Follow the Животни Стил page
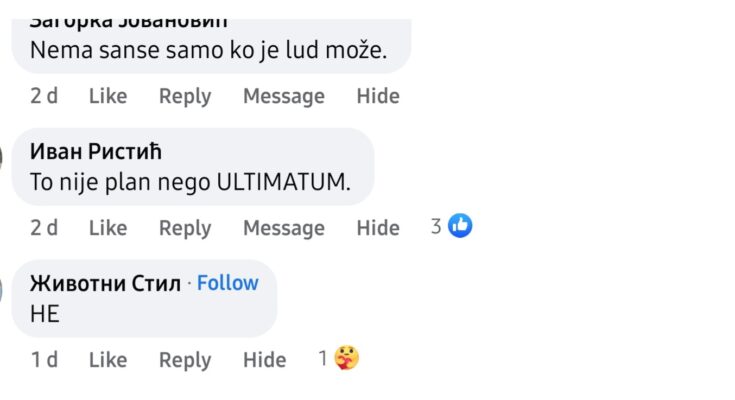 tap(228, 283)
